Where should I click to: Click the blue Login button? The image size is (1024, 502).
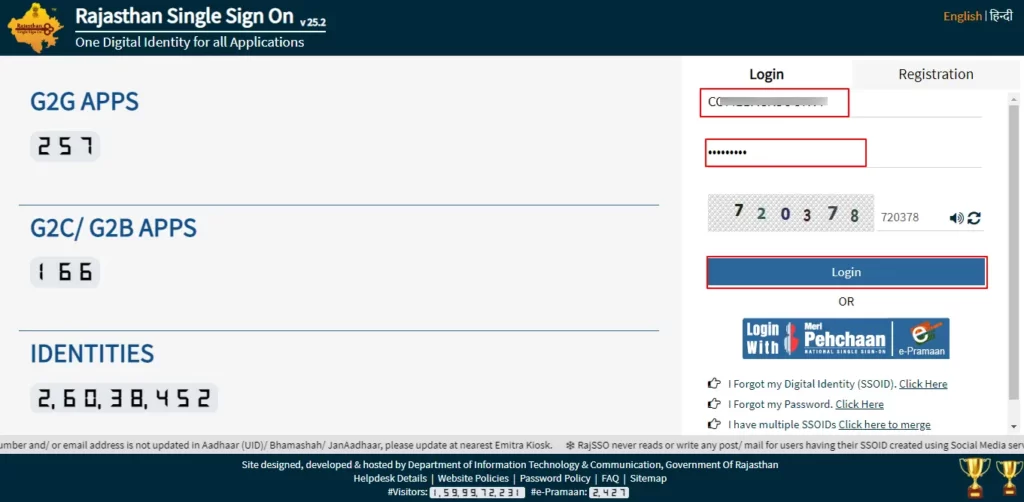[x=846, y=272]
